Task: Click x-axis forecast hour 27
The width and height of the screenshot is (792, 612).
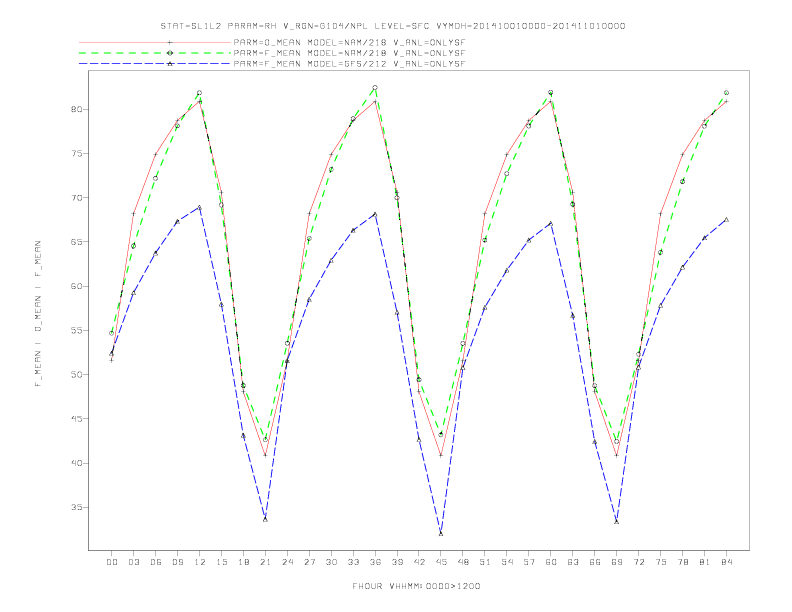Action: coord(309,562)
